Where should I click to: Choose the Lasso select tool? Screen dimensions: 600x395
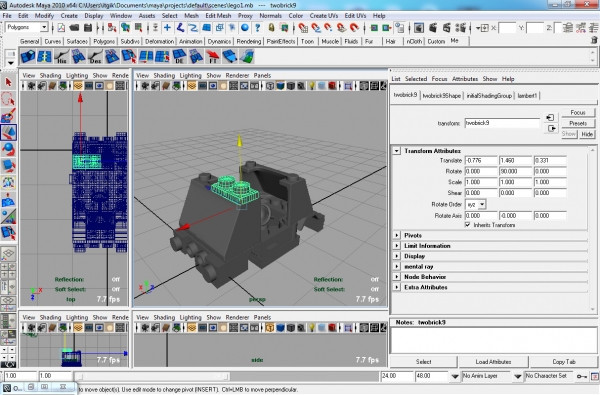click(x=8, y=99)
